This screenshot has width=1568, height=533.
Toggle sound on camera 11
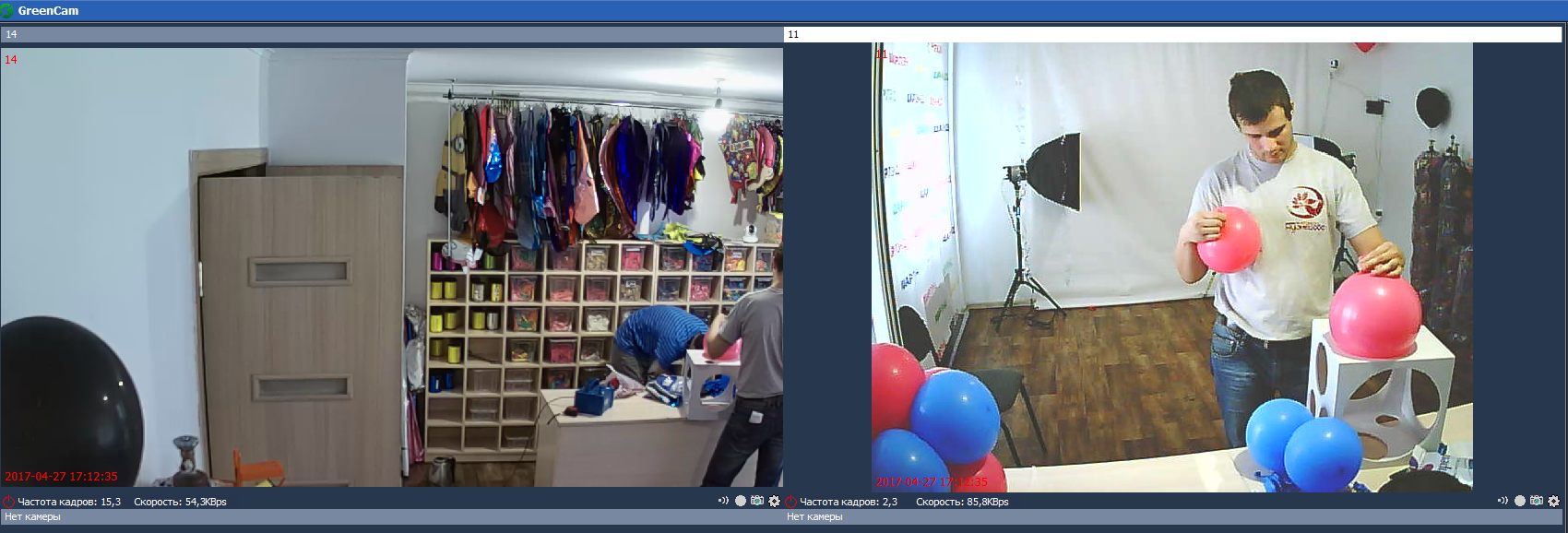[1503, 501]
